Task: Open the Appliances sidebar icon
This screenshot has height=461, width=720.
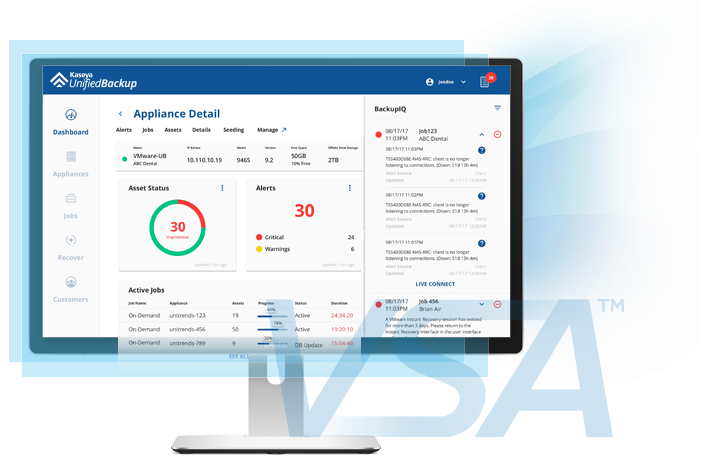Action: (71, 157)
